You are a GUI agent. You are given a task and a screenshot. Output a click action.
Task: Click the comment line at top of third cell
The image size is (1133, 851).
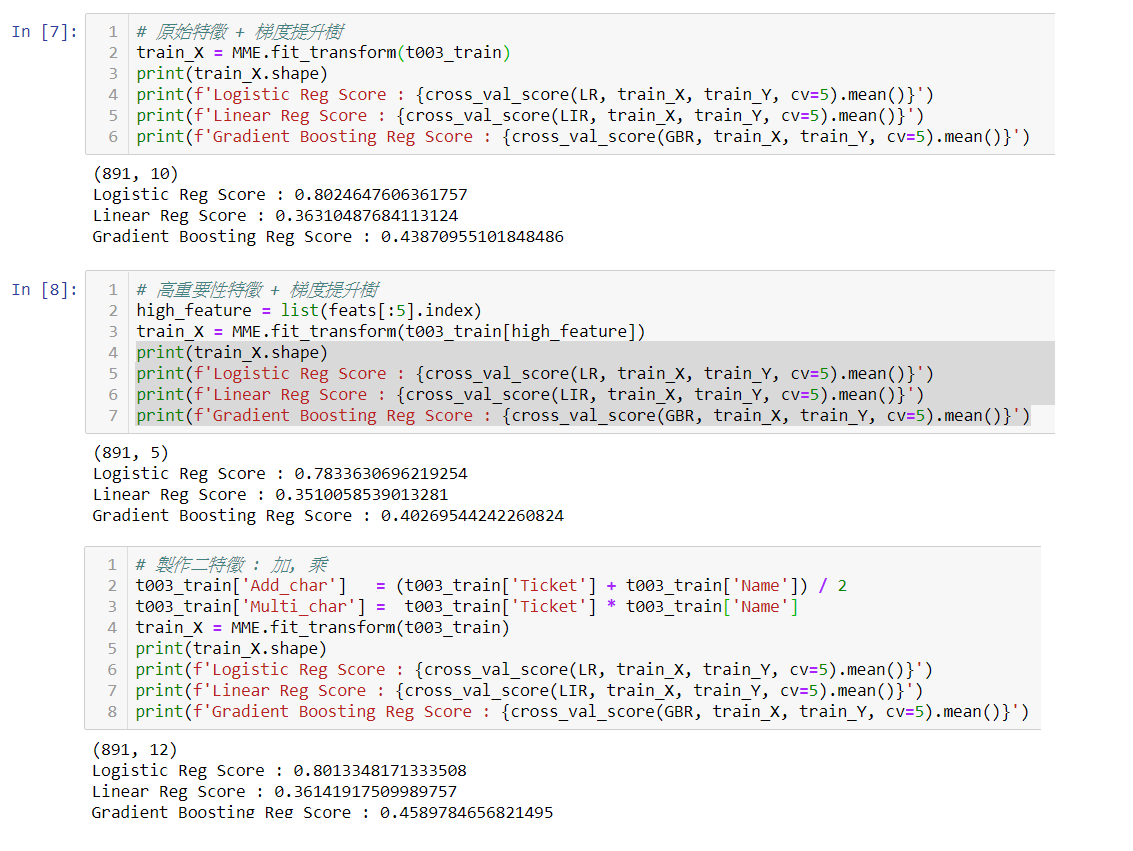[232, 565]
